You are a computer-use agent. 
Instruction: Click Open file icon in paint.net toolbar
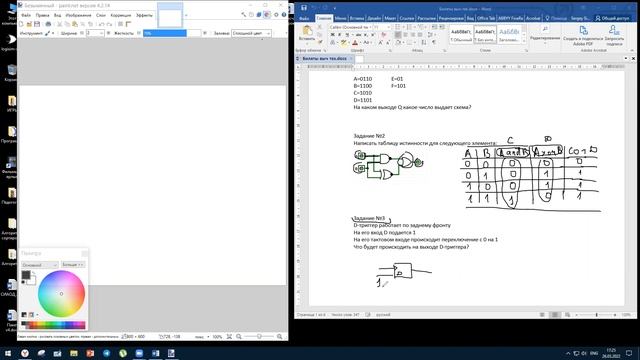click(29, 24)
